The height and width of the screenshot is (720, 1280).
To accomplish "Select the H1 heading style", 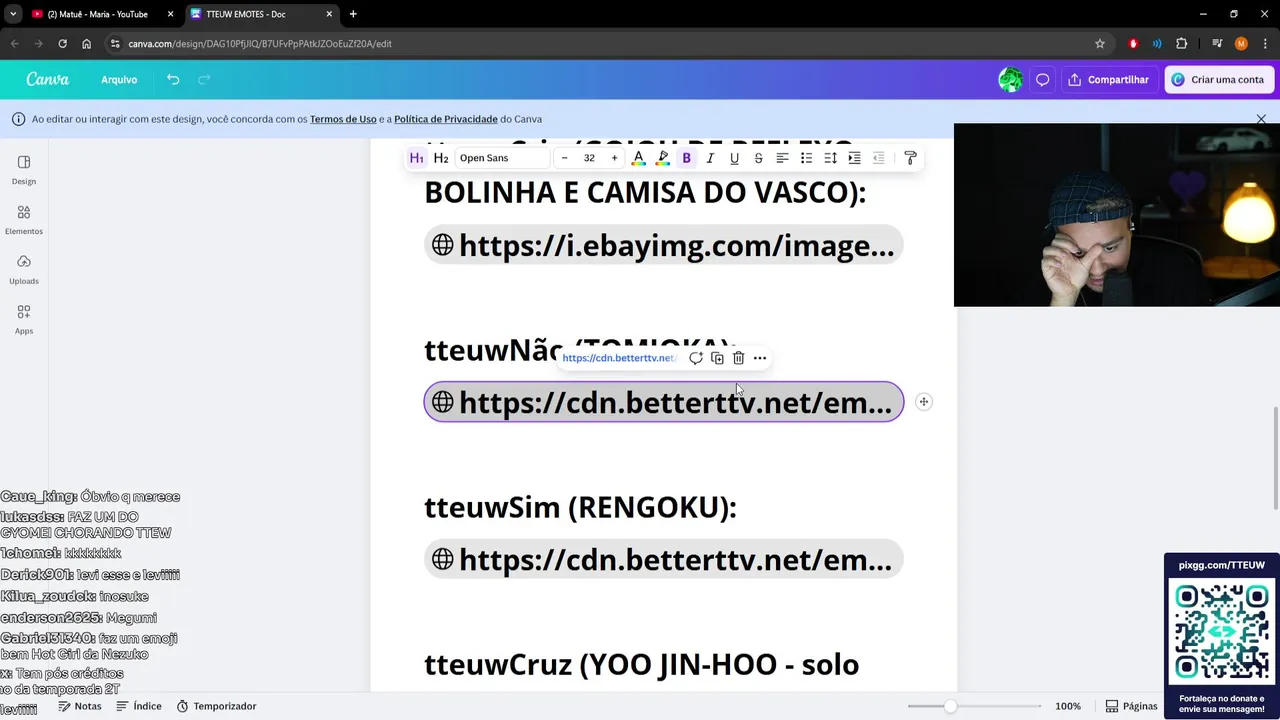I will tap(417, 158).
